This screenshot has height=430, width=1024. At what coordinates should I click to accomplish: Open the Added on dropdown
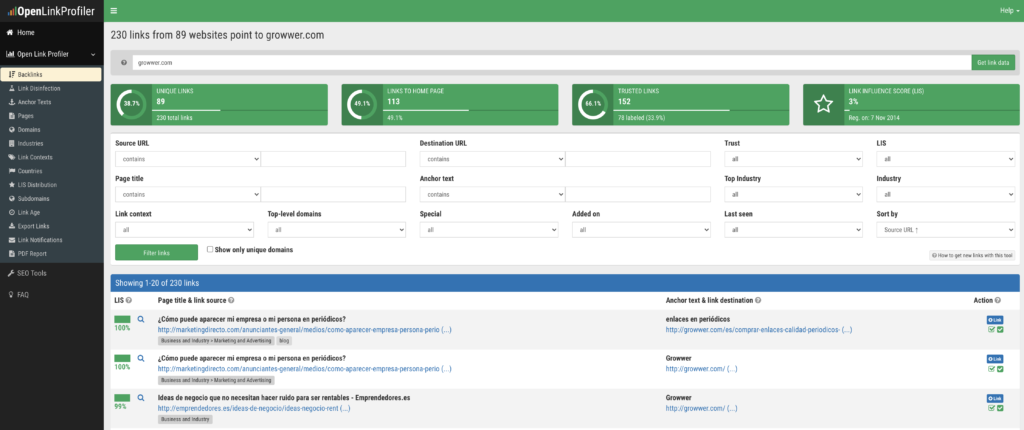click(641, 229)
